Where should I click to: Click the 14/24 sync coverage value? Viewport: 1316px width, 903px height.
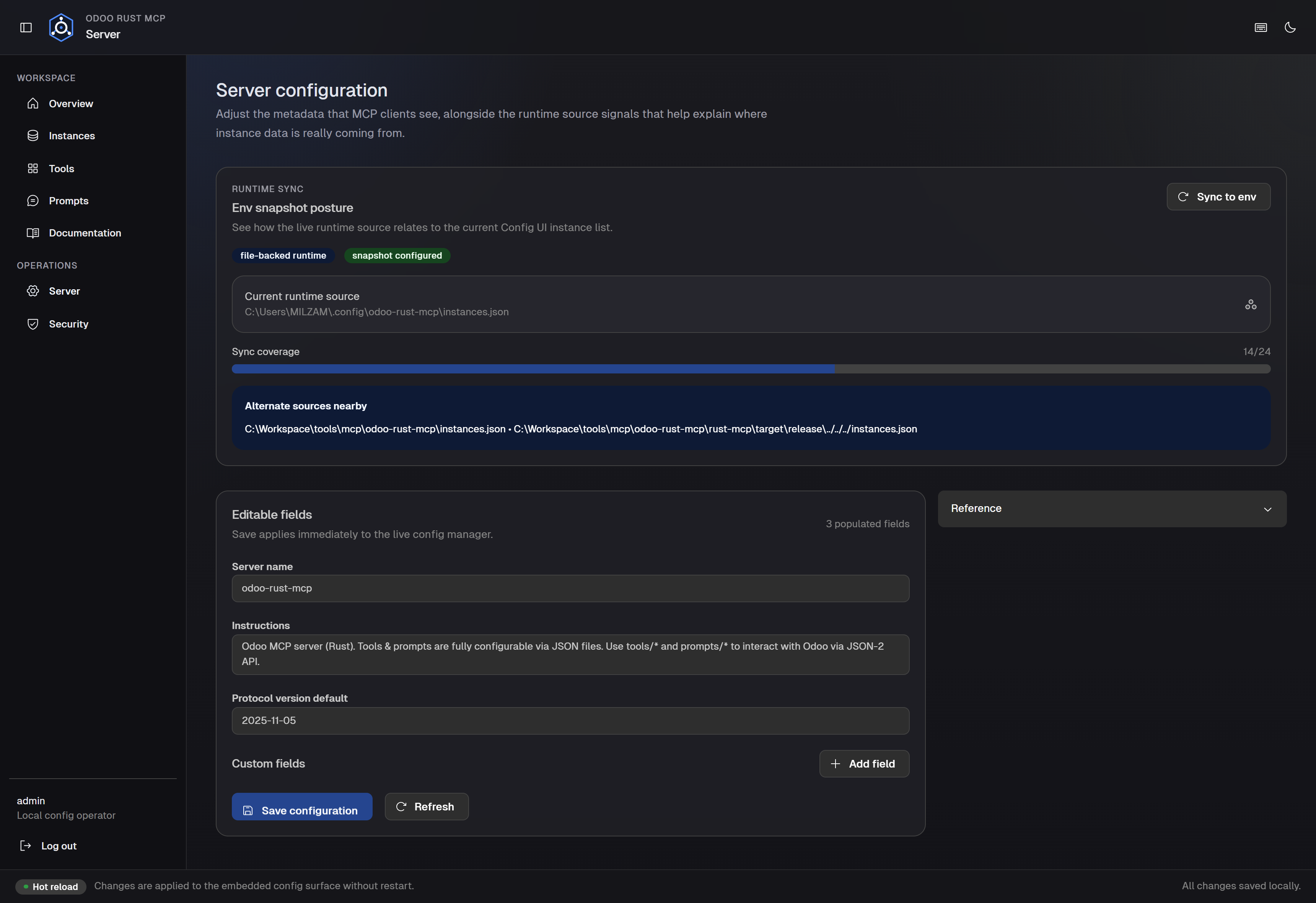[x=1257, y=352]
